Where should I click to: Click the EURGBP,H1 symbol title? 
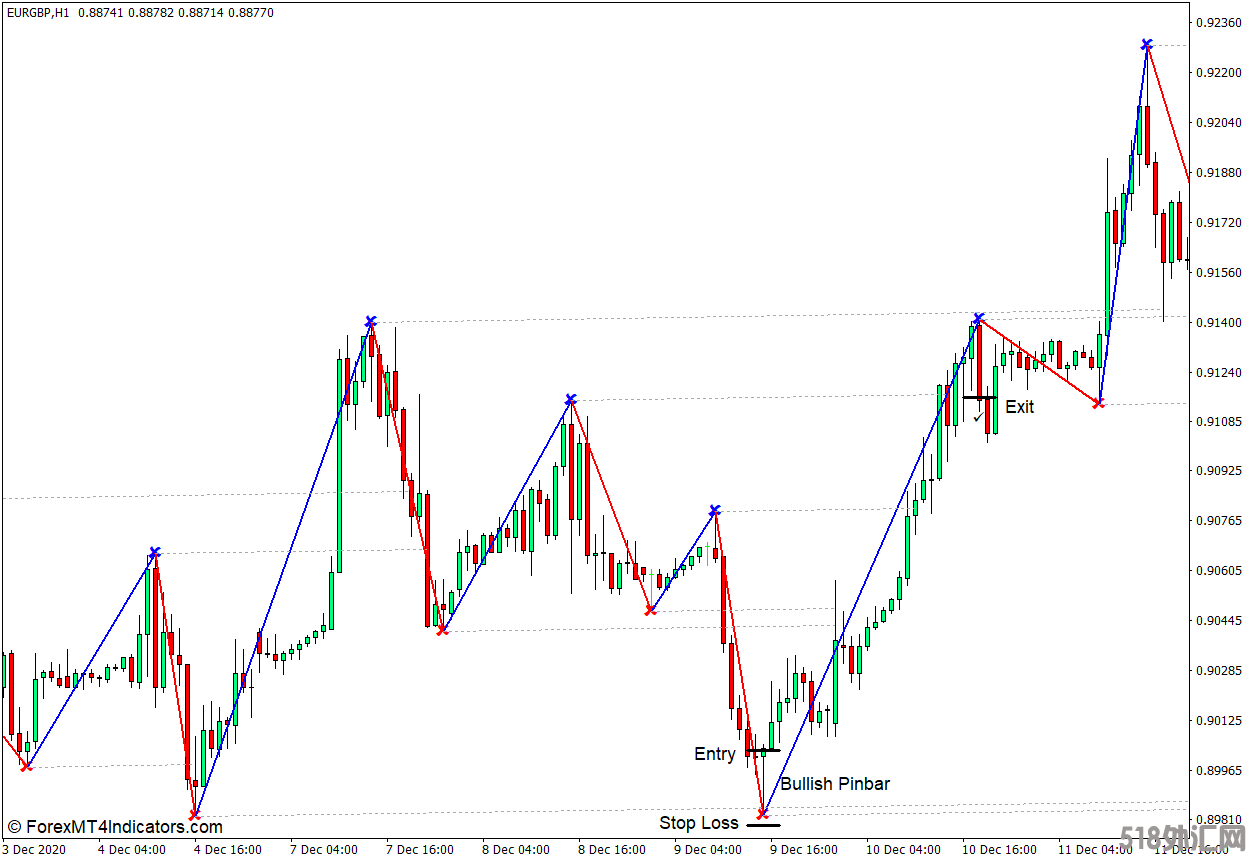(37, 13)
